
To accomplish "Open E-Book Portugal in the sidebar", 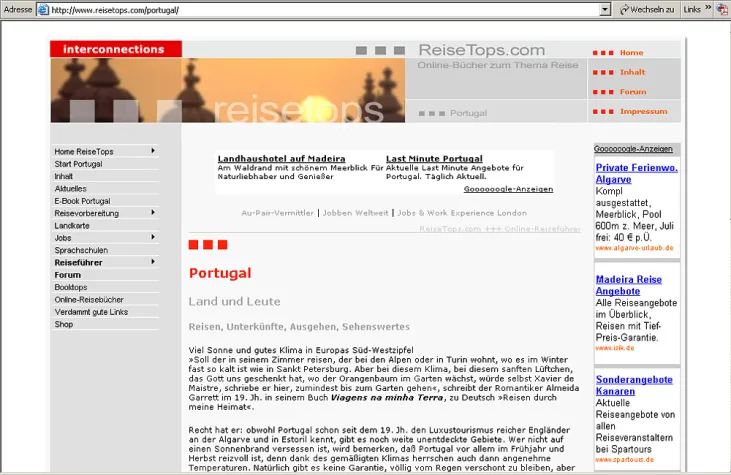I will [x=82, y=200].
